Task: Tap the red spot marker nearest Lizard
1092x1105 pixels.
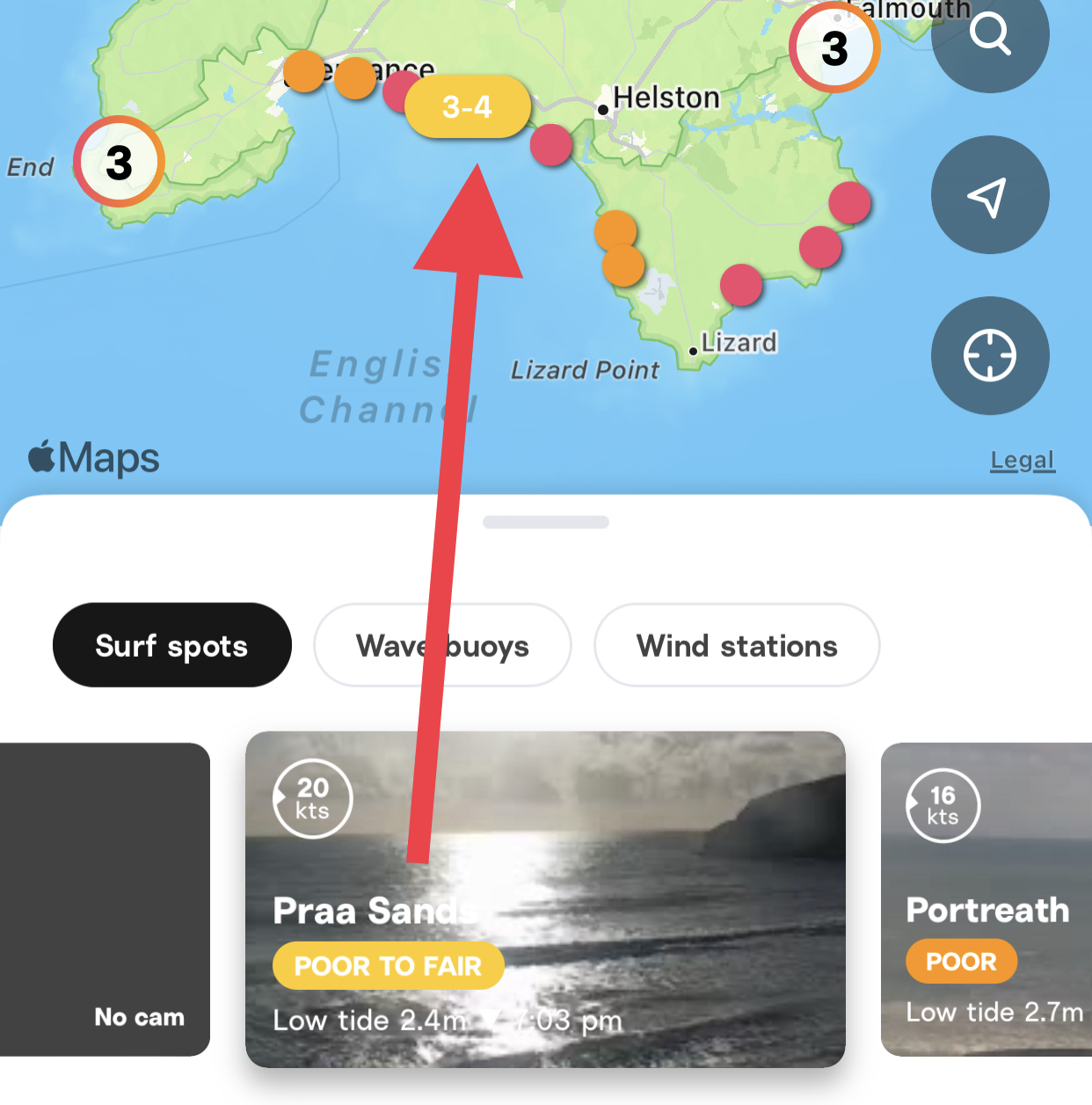Action: [741, 285]
